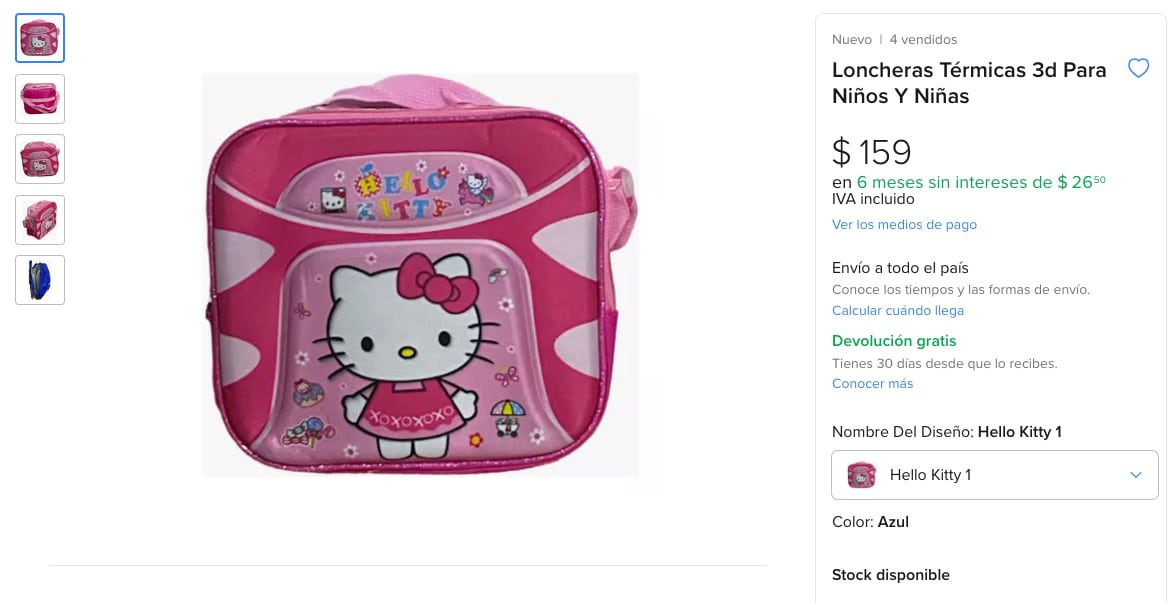Click Calcular cuándo llega link
Screen dimensions: 1169x603
pos(898,311)
